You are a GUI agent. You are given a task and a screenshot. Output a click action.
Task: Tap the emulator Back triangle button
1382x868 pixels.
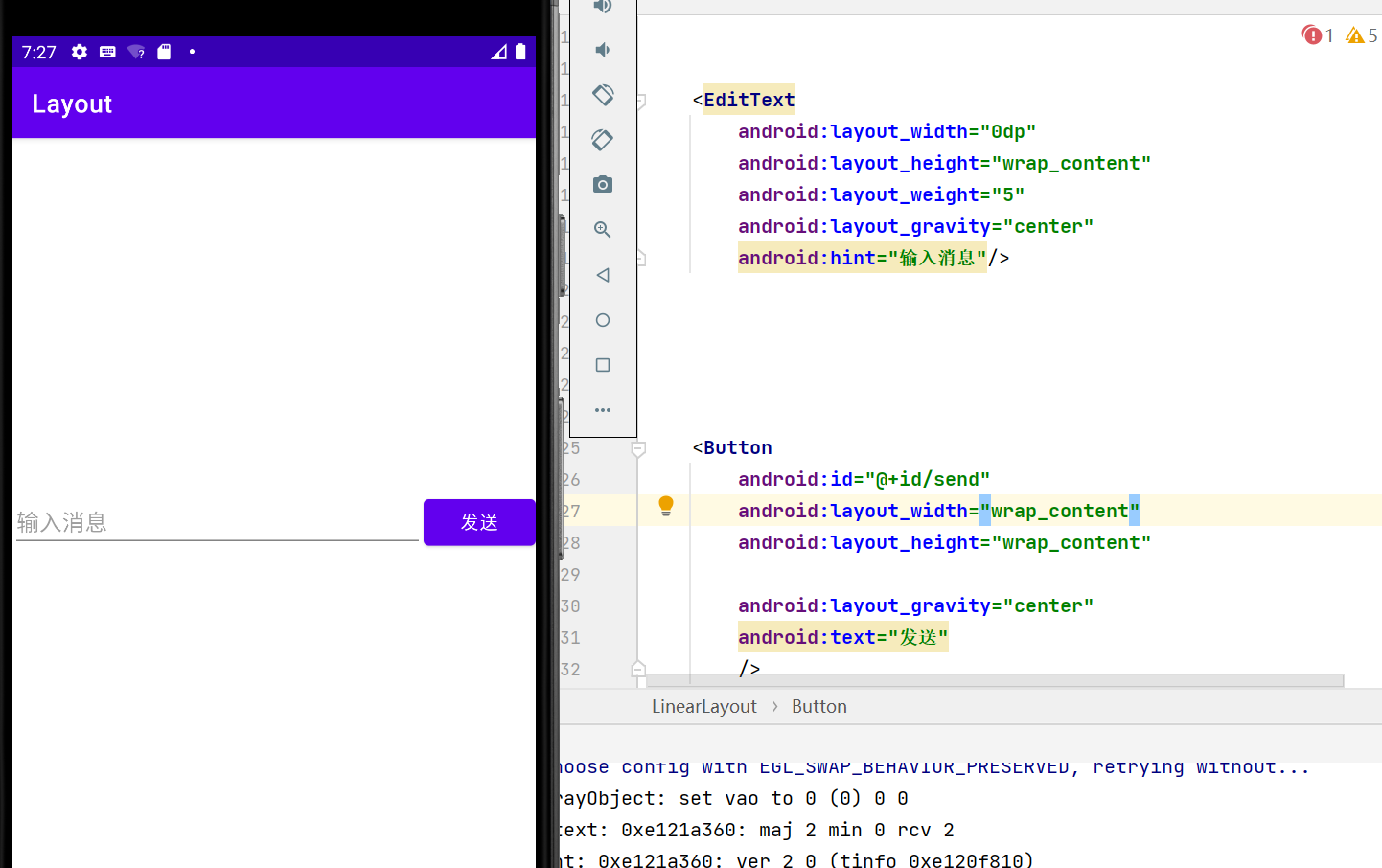click(x=603, y=275)
